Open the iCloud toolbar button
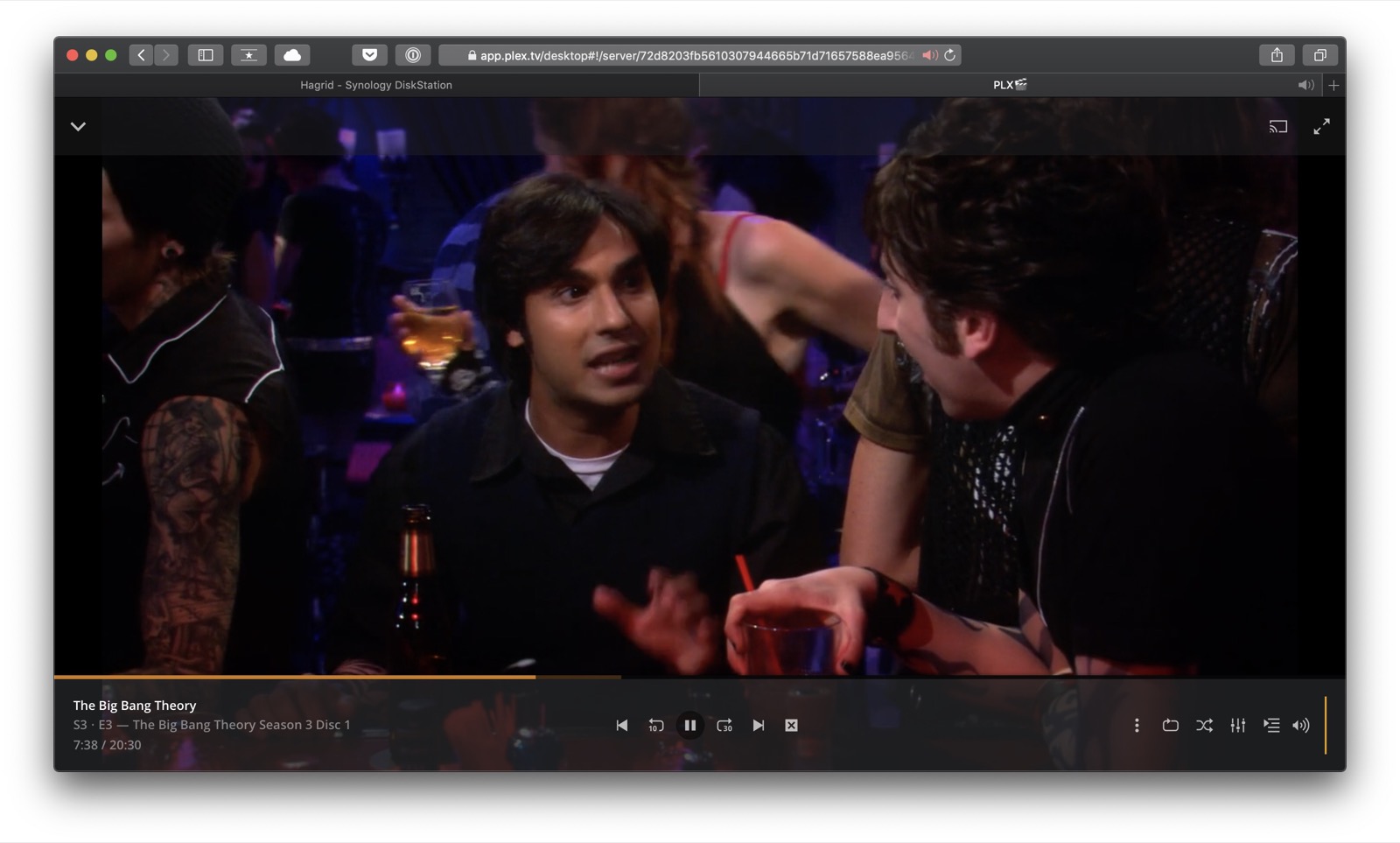Screen dimensions: 1400x843 coord(292,55)
